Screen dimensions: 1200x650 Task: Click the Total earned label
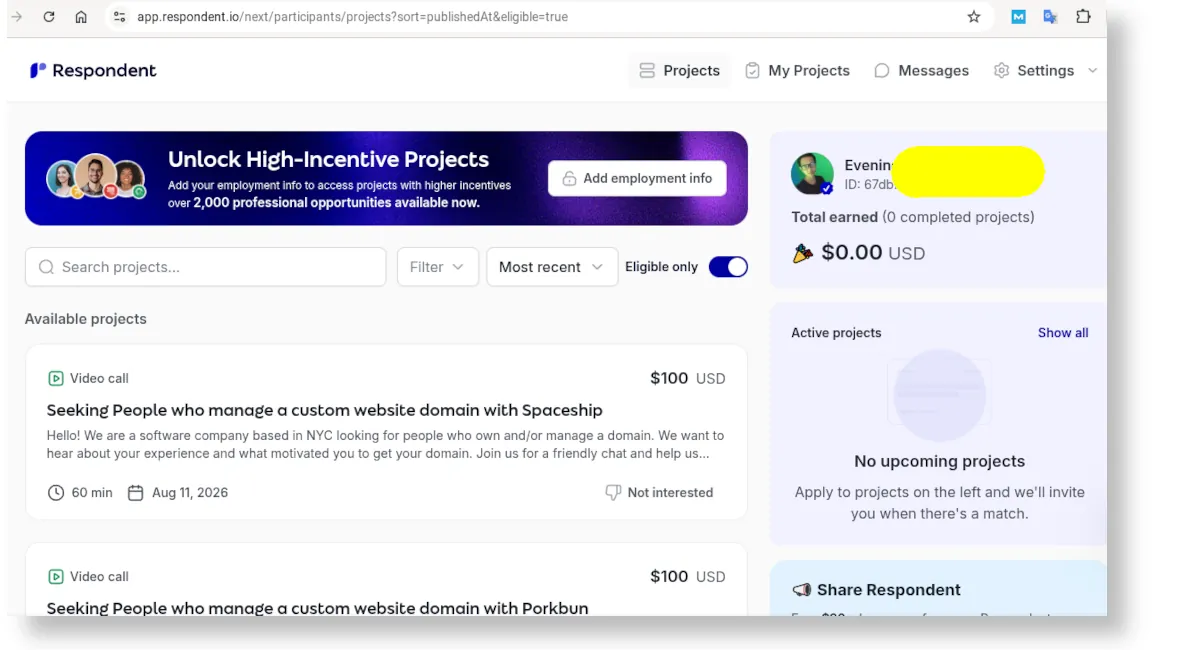coord(834,217)
